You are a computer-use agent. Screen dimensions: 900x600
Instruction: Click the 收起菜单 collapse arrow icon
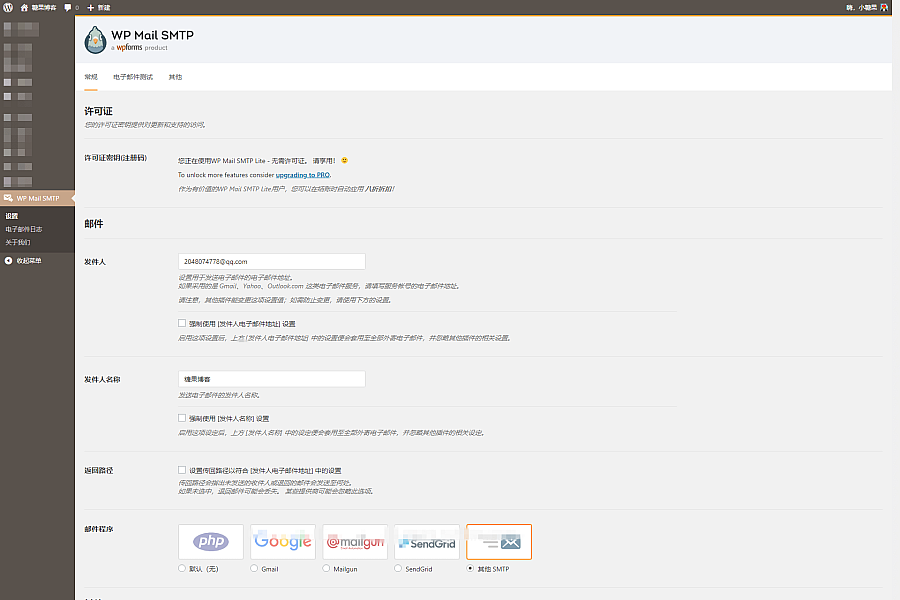pyautogui.click(x=8, y=261)
